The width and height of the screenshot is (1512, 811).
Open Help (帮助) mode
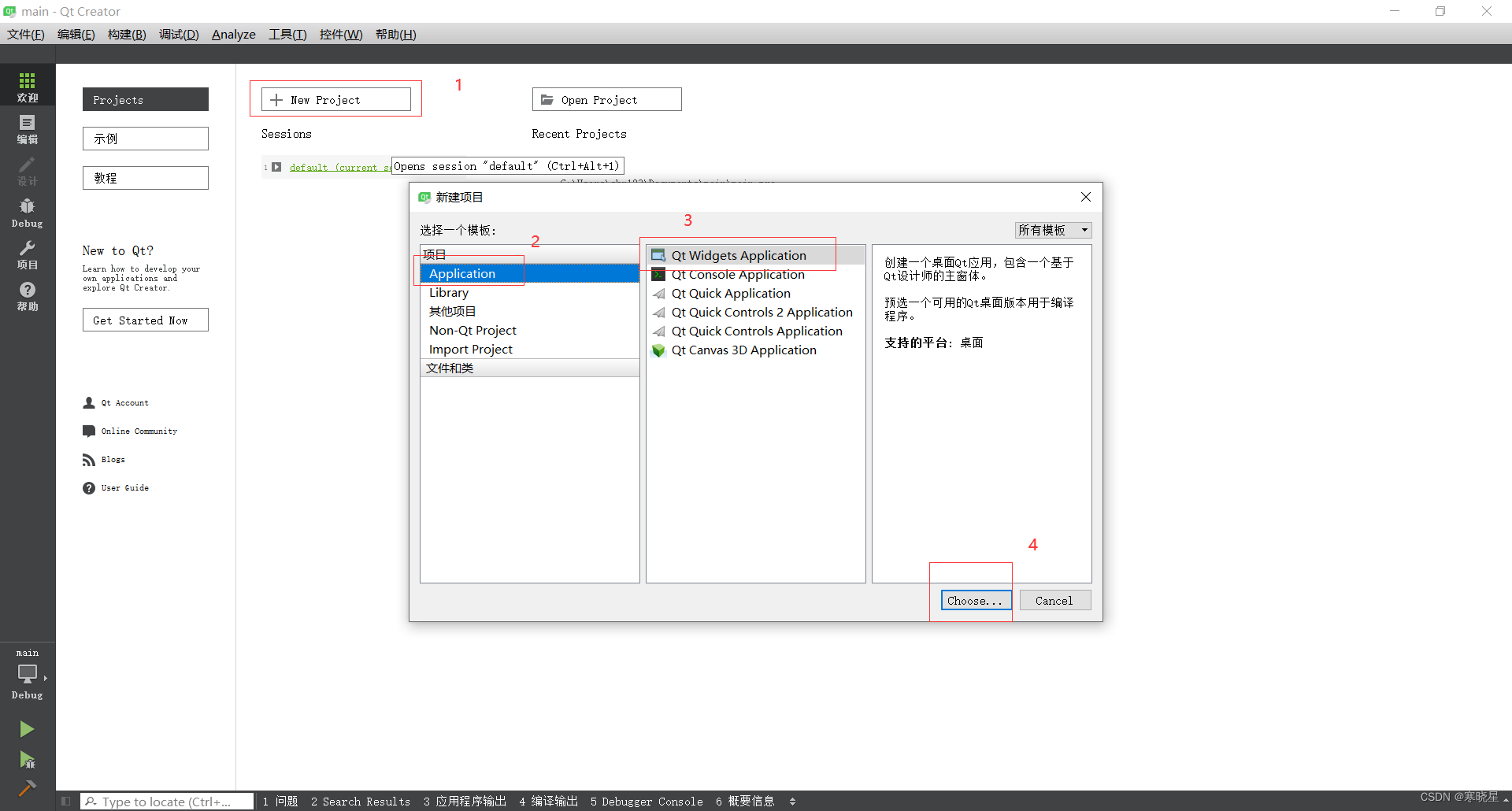(28, 295)
